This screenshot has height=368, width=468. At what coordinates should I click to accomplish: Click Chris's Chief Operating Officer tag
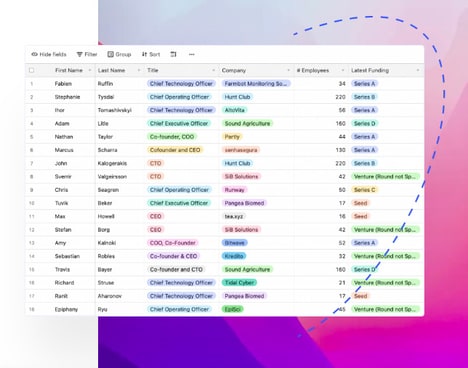point(179,190)
